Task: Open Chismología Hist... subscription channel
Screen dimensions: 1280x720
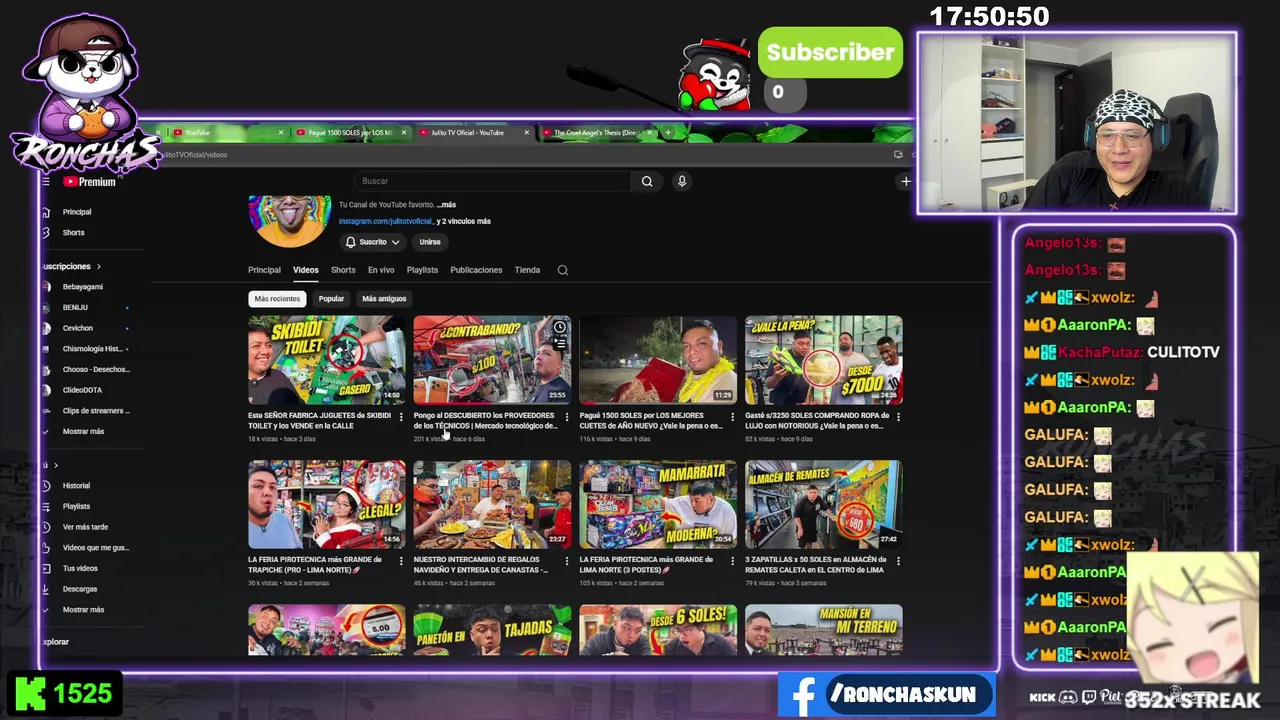Action: pyautogui.click(x=91, y=349)
